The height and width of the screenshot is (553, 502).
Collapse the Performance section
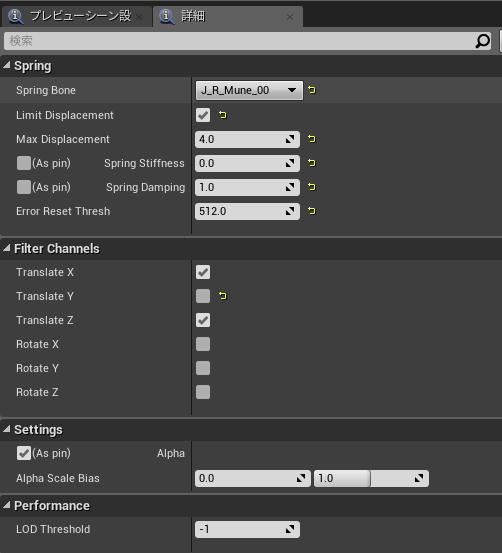6,505
